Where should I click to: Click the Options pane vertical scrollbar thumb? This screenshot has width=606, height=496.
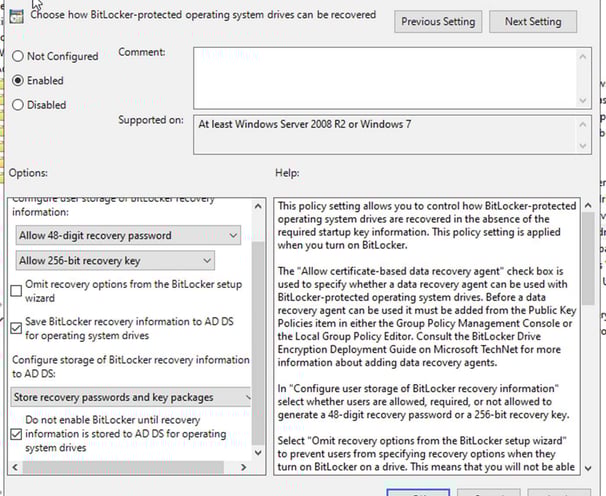(x=258, y=342)
